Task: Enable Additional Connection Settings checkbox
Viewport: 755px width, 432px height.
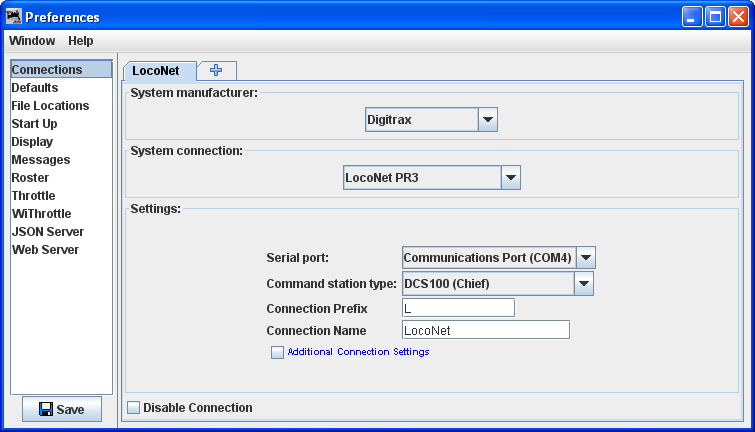Action: coord(278,352)
